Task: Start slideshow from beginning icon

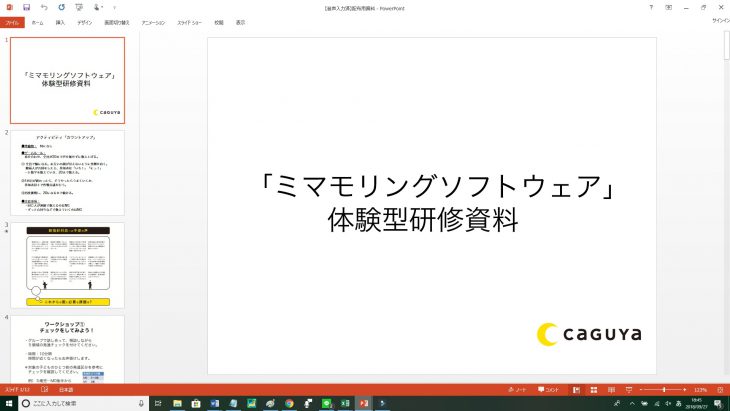Action: 79,7
